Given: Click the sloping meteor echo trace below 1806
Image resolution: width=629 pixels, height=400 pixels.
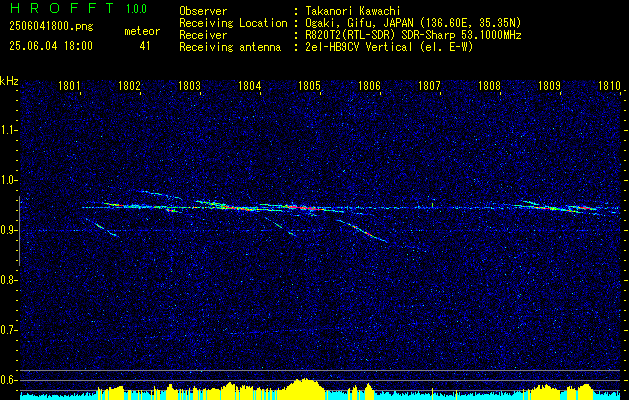Looking at the screenshot, I should [362, 231].
